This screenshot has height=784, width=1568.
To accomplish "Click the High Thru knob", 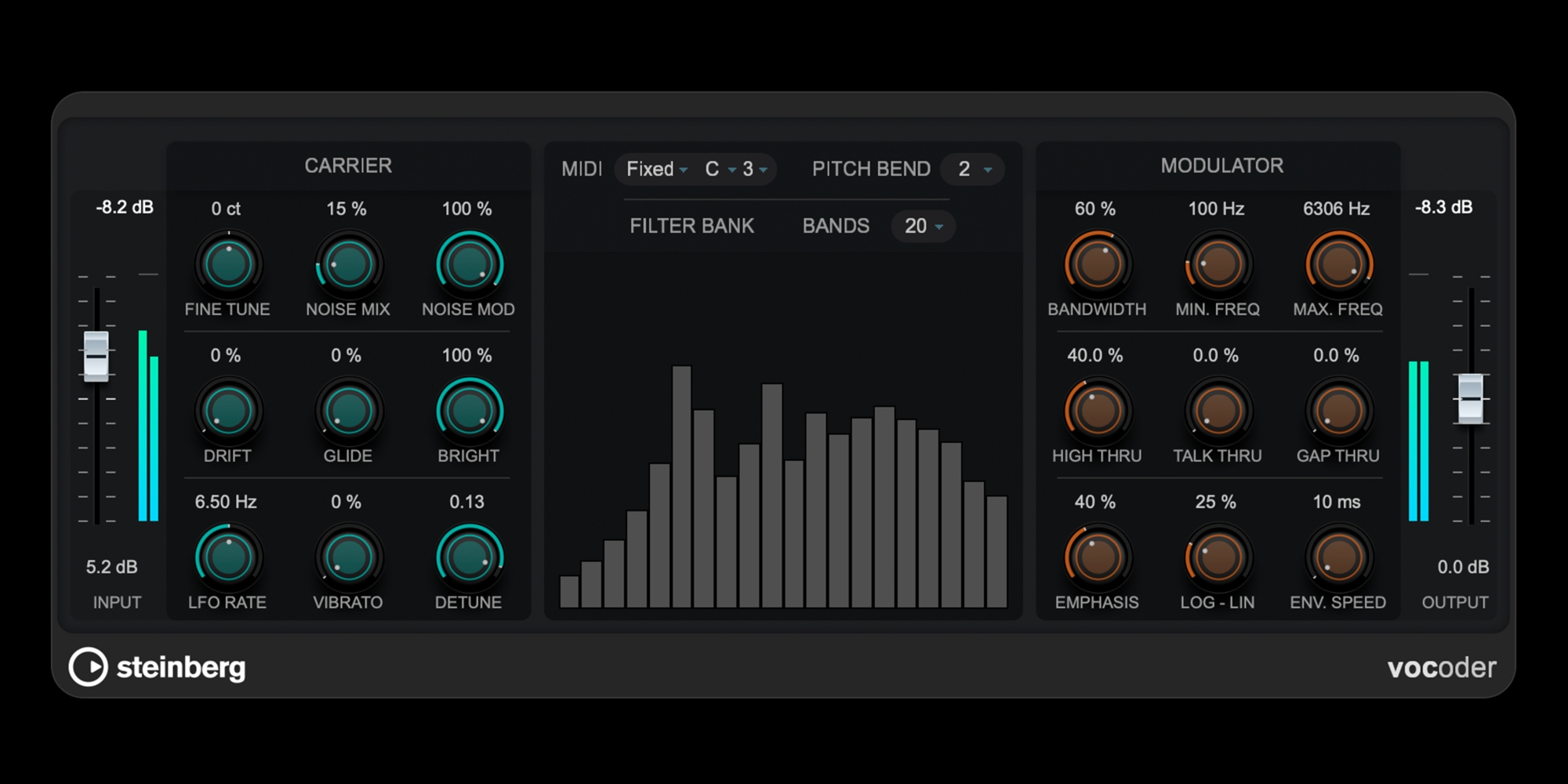I will [1098, 411].
